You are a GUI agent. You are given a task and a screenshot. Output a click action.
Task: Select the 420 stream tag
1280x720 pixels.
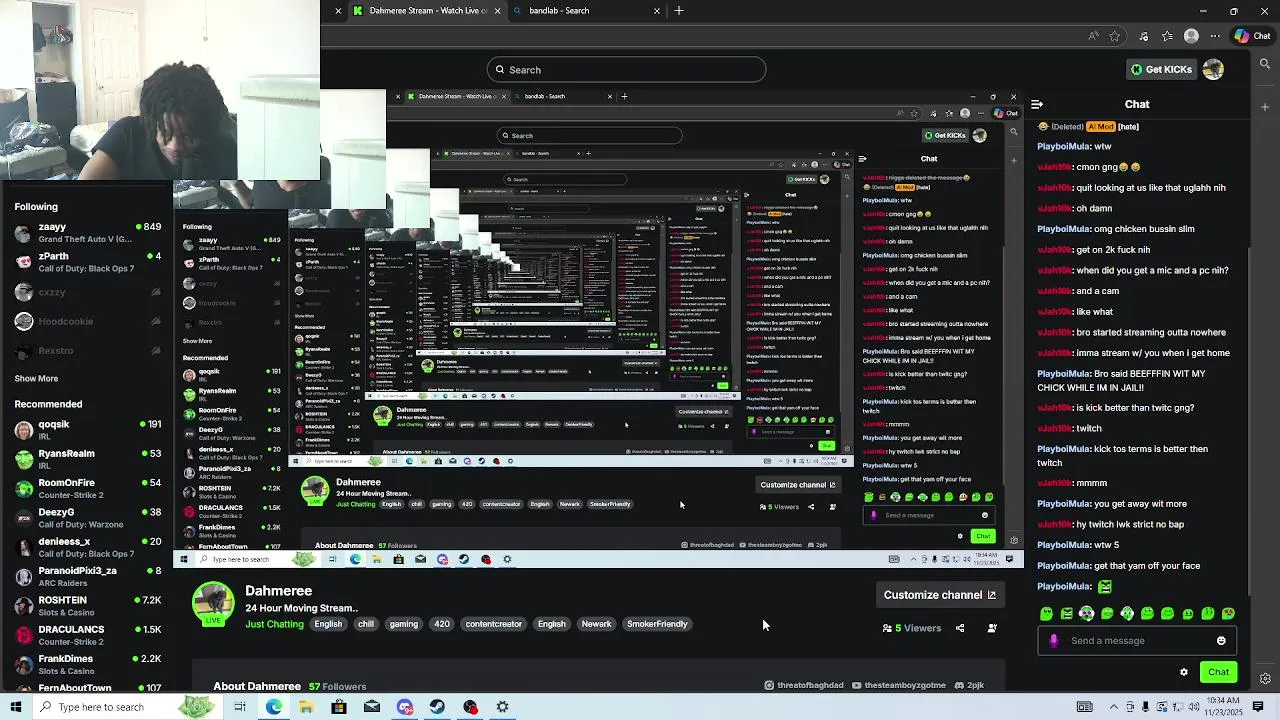pos(442,624)
